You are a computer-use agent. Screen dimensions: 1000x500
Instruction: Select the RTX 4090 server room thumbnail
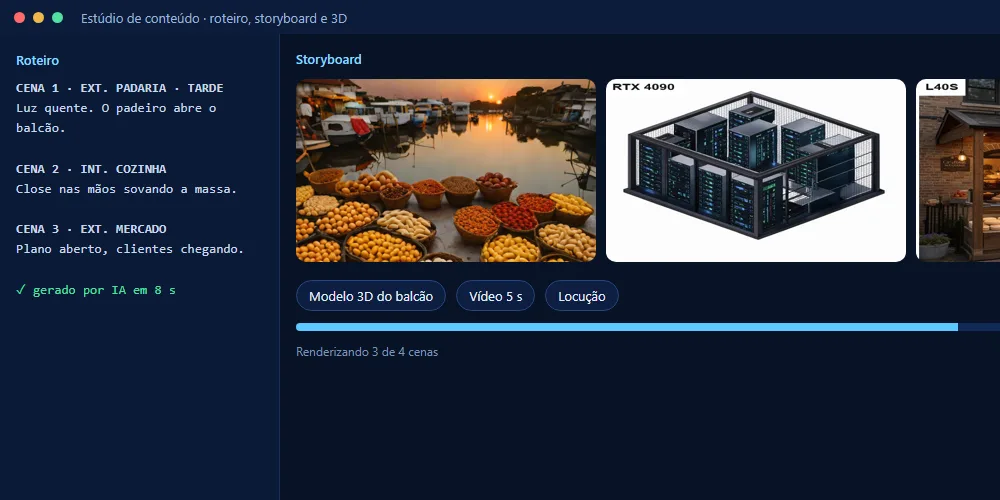pos(756,170)
